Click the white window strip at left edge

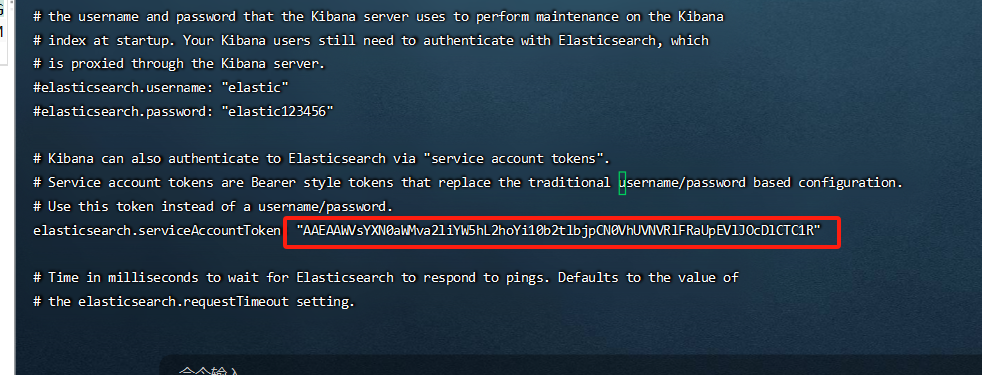coord(6,187)
